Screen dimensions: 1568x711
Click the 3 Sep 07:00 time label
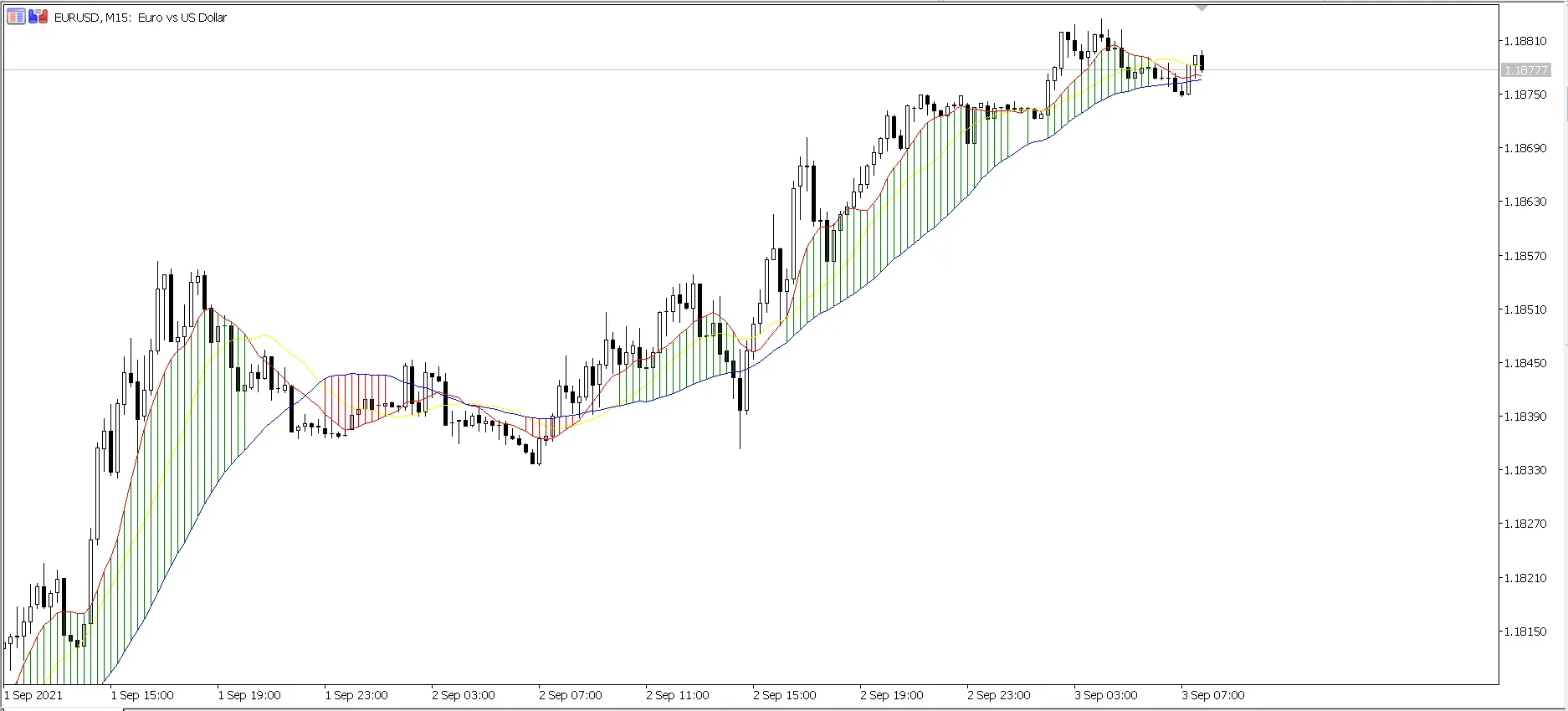[x=1213, y=695]
